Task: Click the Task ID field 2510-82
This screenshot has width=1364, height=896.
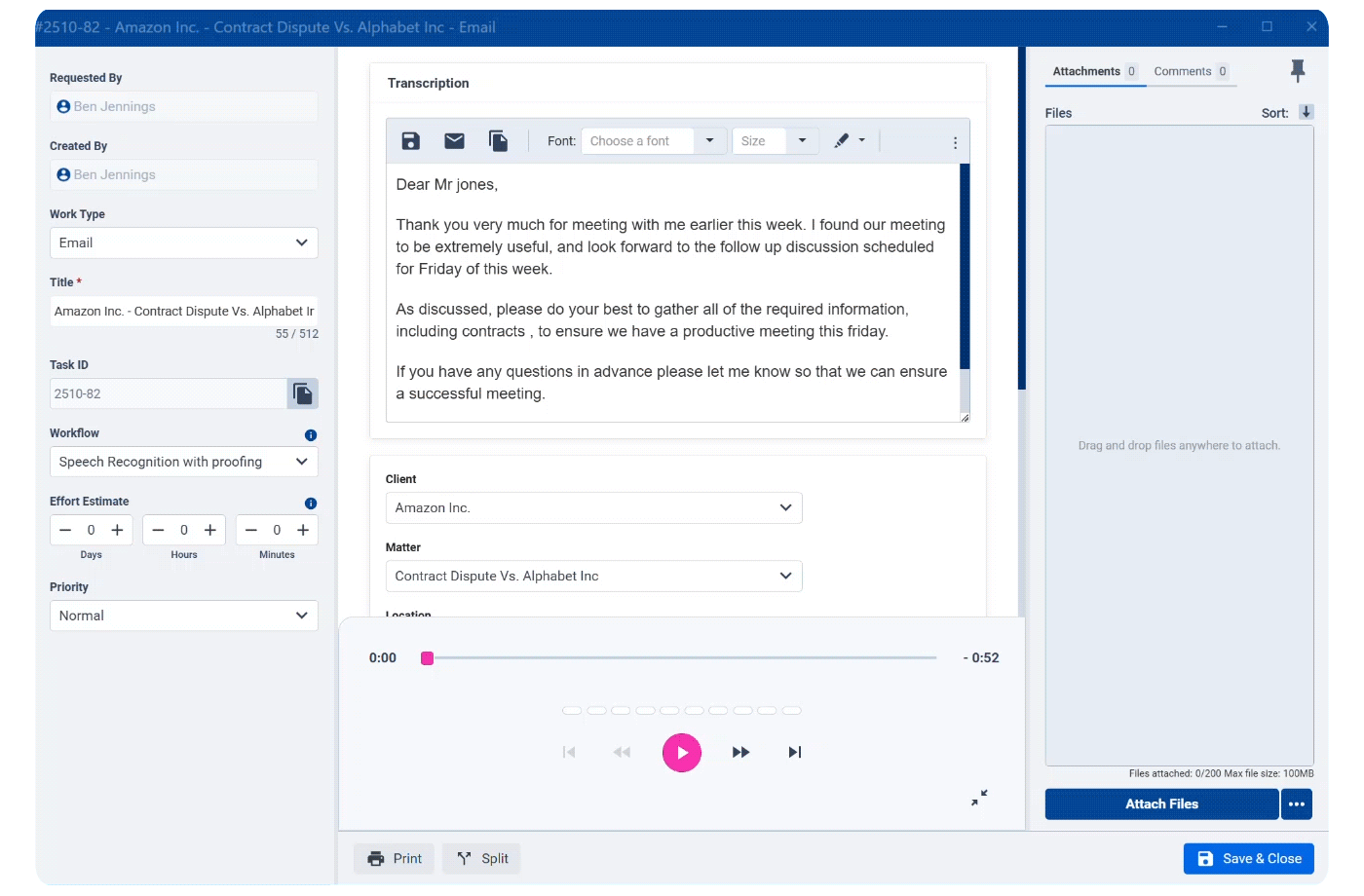Action: click(x=168, y=393)
